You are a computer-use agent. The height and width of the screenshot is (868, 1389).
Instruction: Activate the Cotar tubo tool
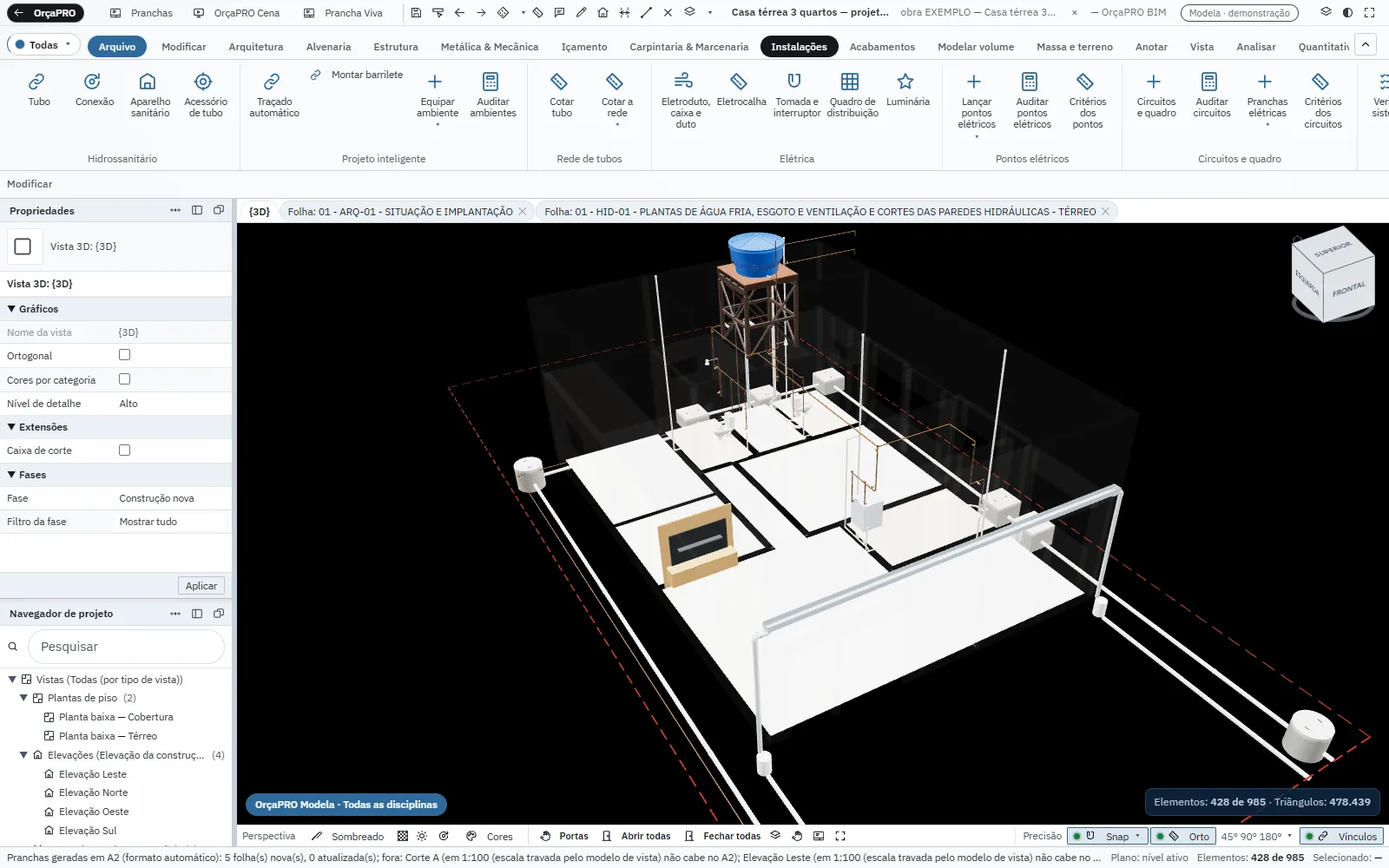[x=561, y=95]
